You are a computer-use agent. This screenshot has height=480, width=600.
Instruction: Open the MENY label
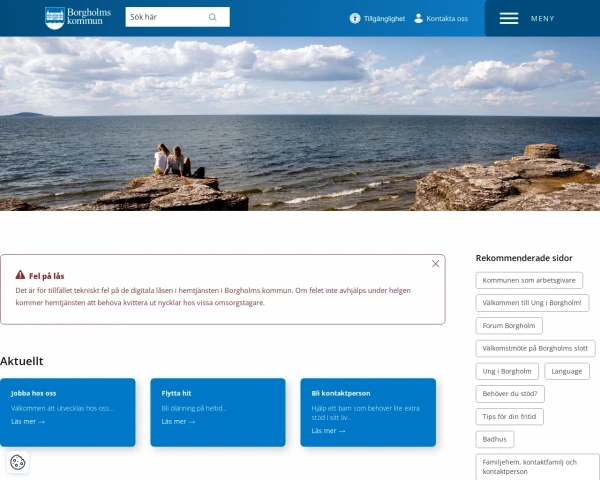click(x=543, y=18)
